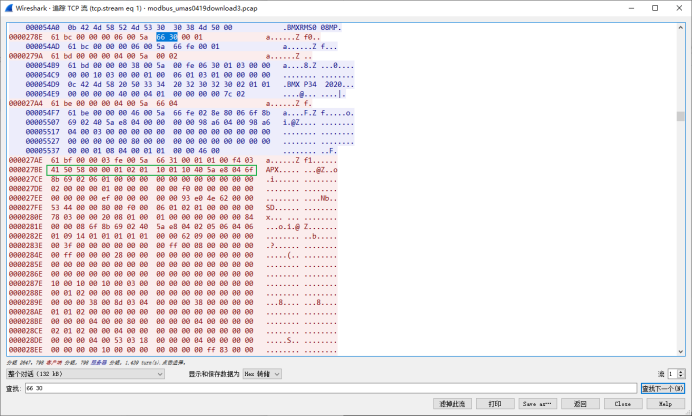Open Help for the stream dialog
This screenshot has width=692, height=416.
tap(665, 403)
